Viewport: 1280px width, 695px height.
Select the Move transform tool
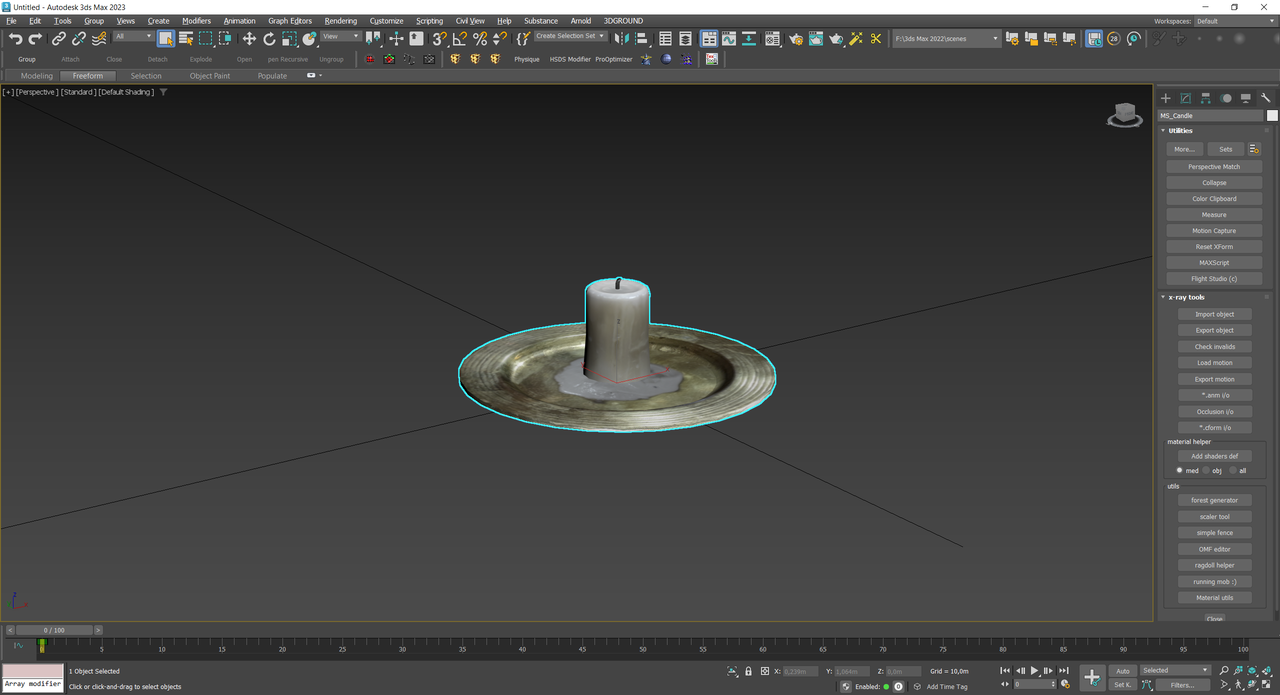tap(249, 39)
